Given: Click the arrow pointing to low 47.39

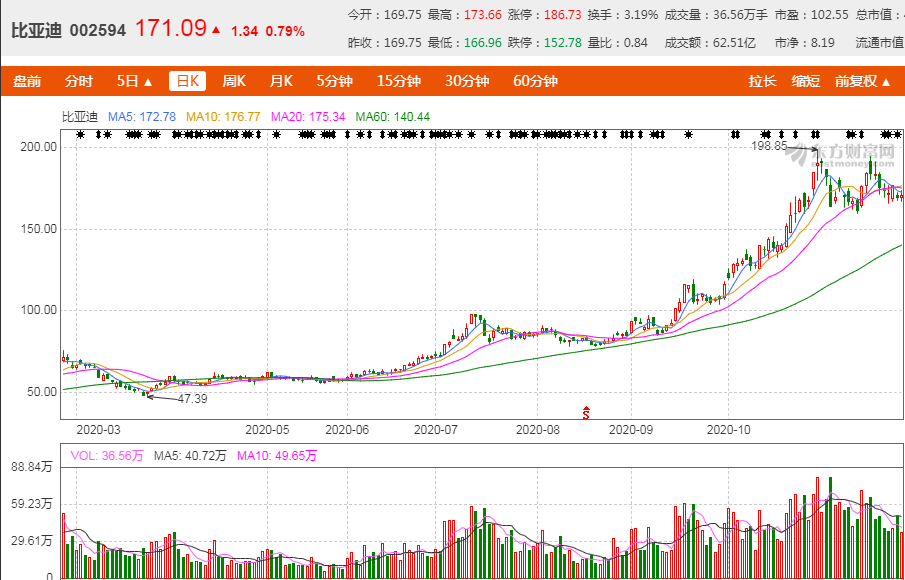Looking at the screenshot, I should coord(160,397).
